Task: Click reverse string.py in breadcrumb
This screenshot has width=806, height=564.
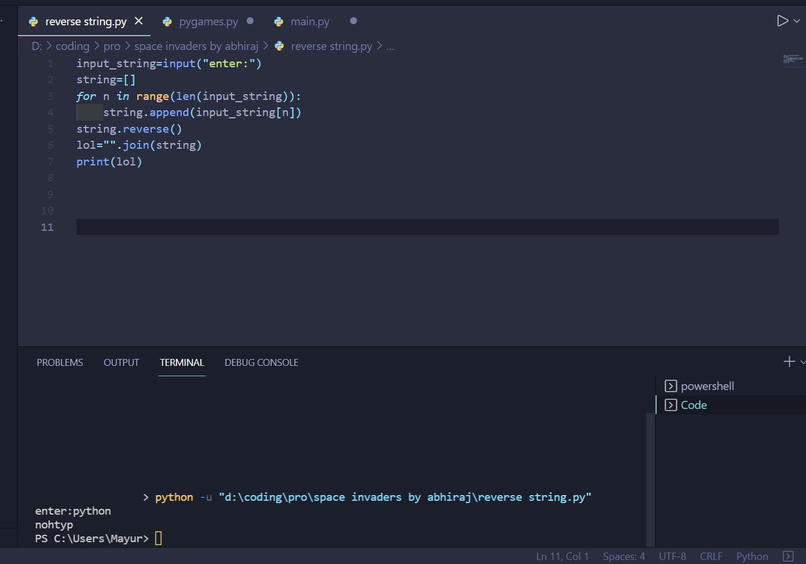Action: pyautogui.click(x=332, y=46)
